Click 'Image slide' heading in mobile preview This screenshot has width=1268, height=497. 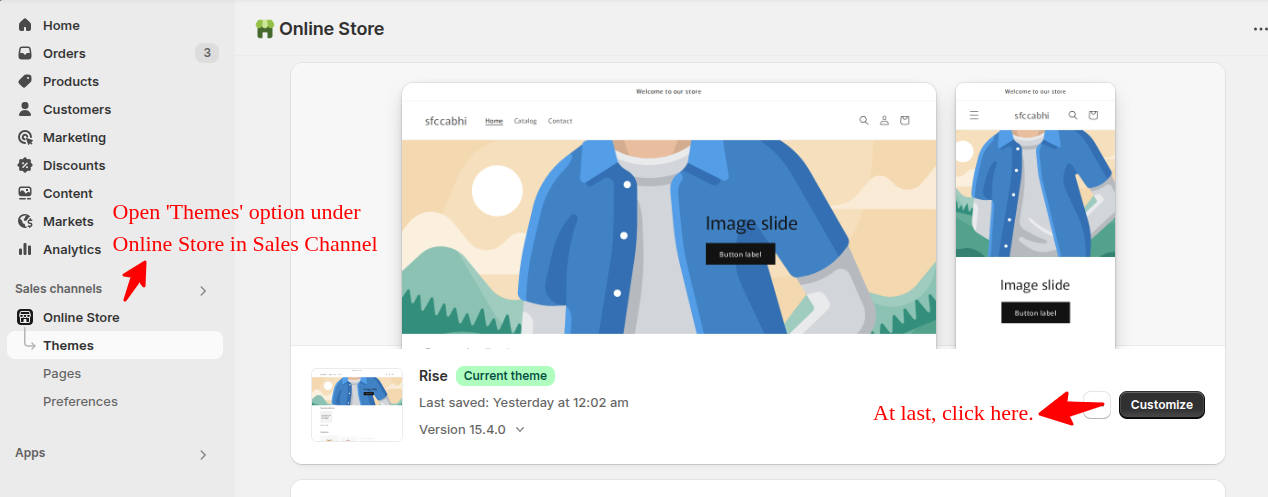(x=1035, y=285)
